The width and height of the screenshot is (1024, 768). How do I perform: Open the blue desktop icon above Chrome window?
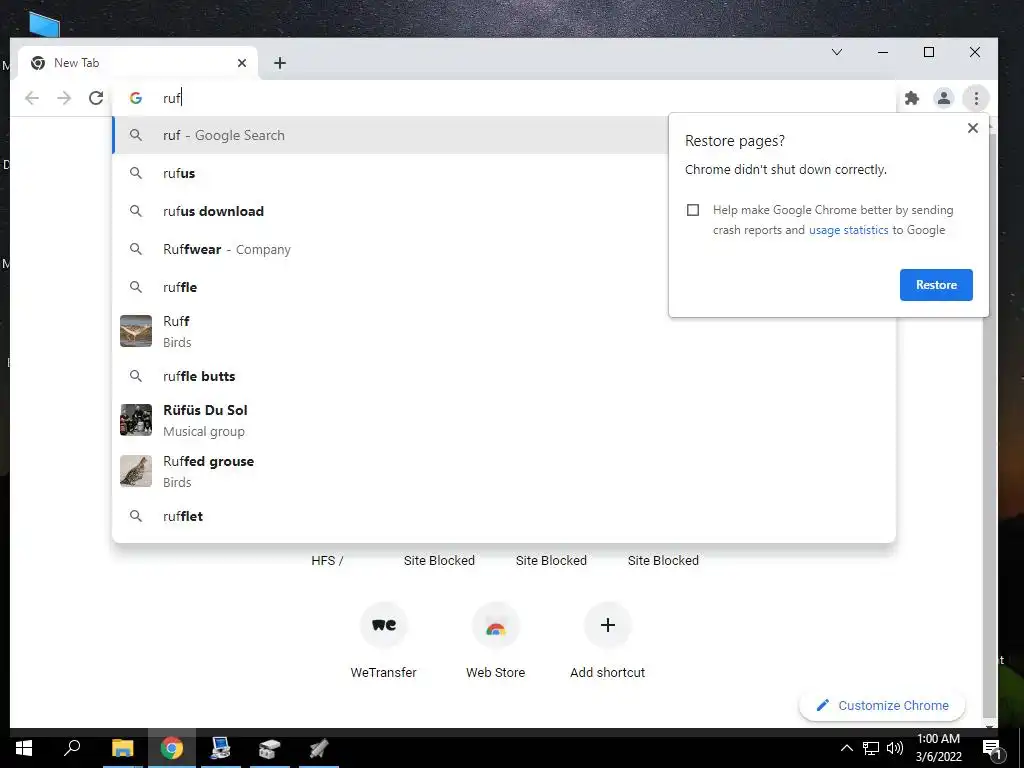point(44,24)
